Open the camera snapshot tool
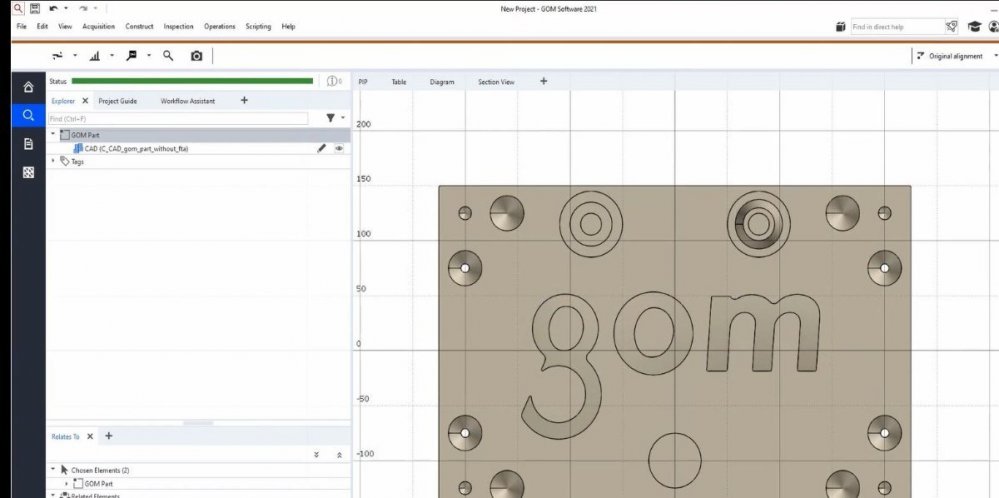Image resolution: width=999 pixels, height=498 pixels. (x=196, y=56)
